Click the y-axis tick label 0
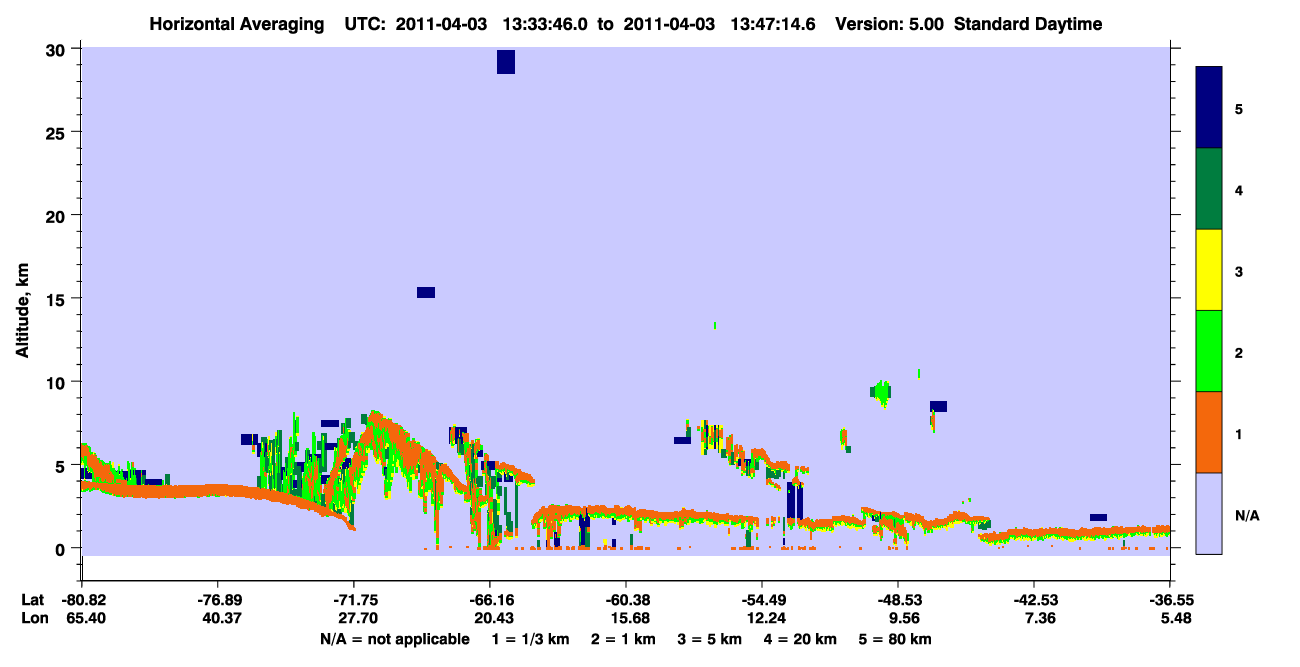Viewport: 1300px width, 667px height. pos(60,548)
